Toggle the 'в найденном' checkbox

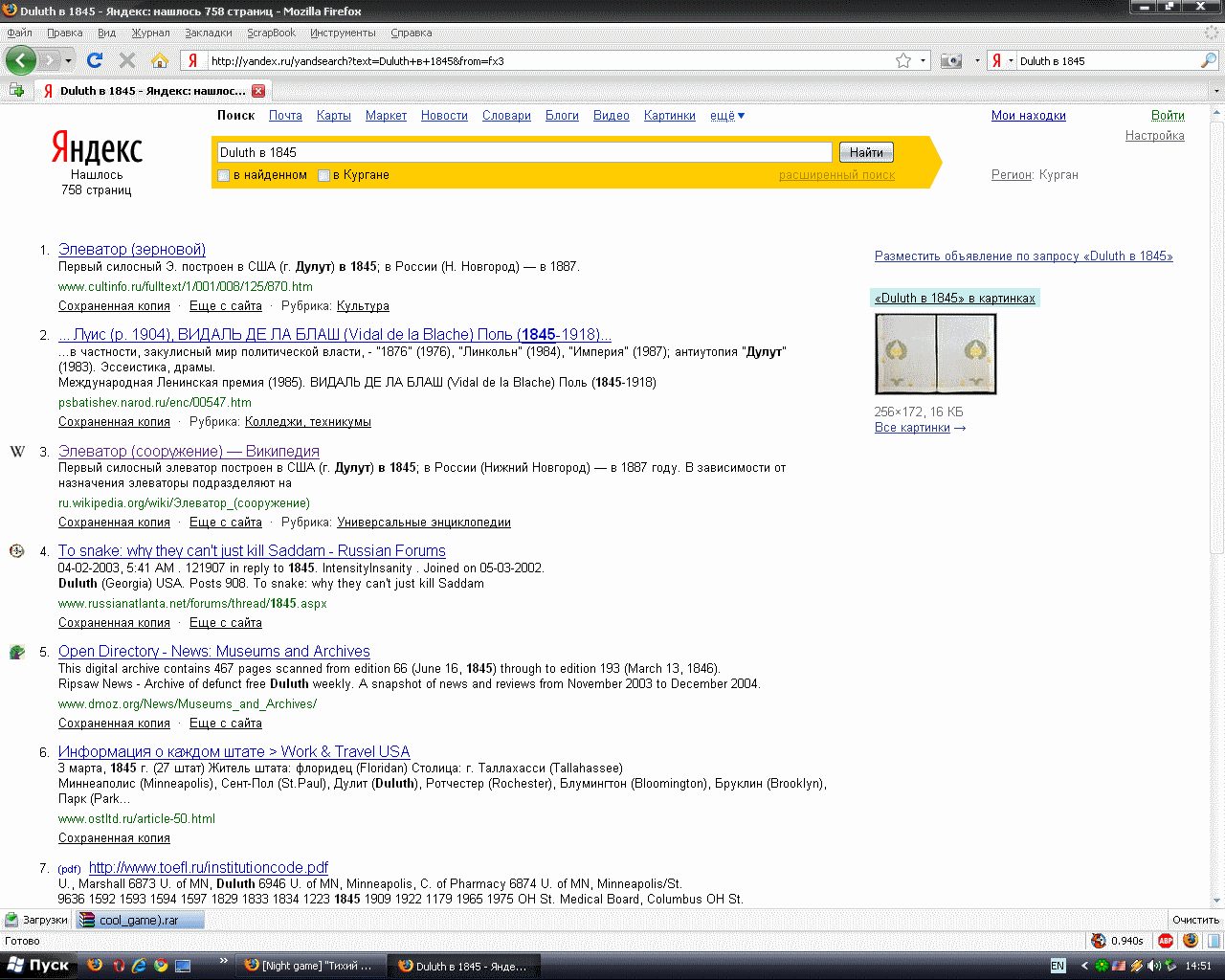(224, 175)
